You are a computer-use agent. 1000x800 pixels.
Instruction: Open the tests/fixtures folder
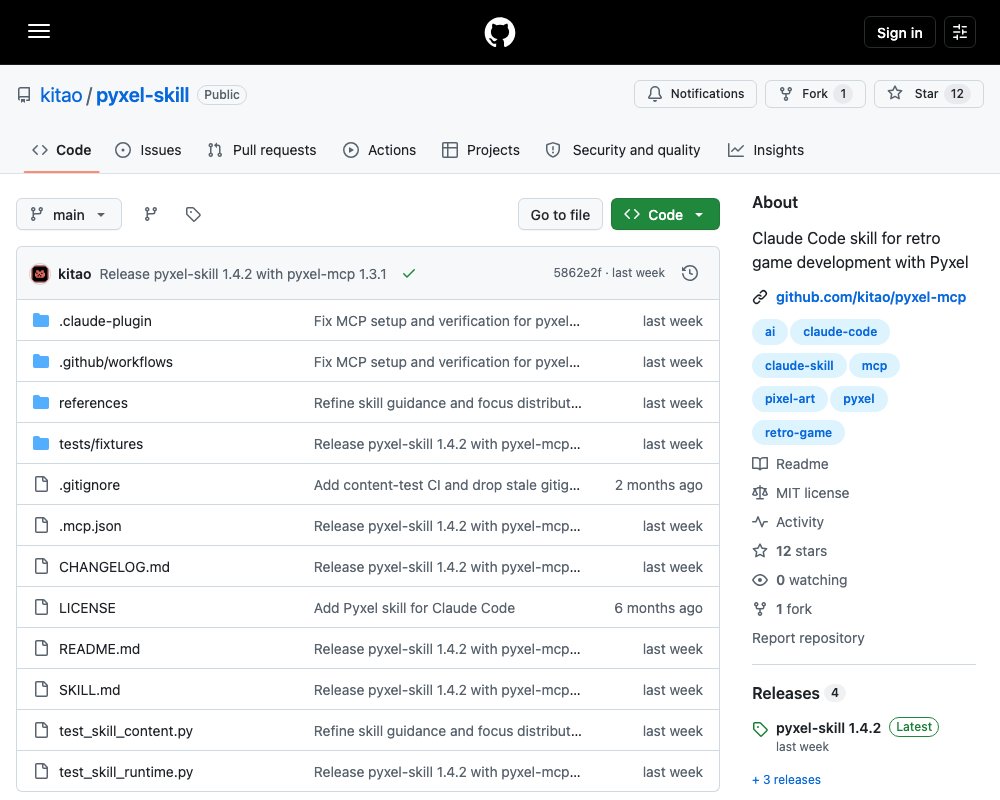click(x=101, y=444)
